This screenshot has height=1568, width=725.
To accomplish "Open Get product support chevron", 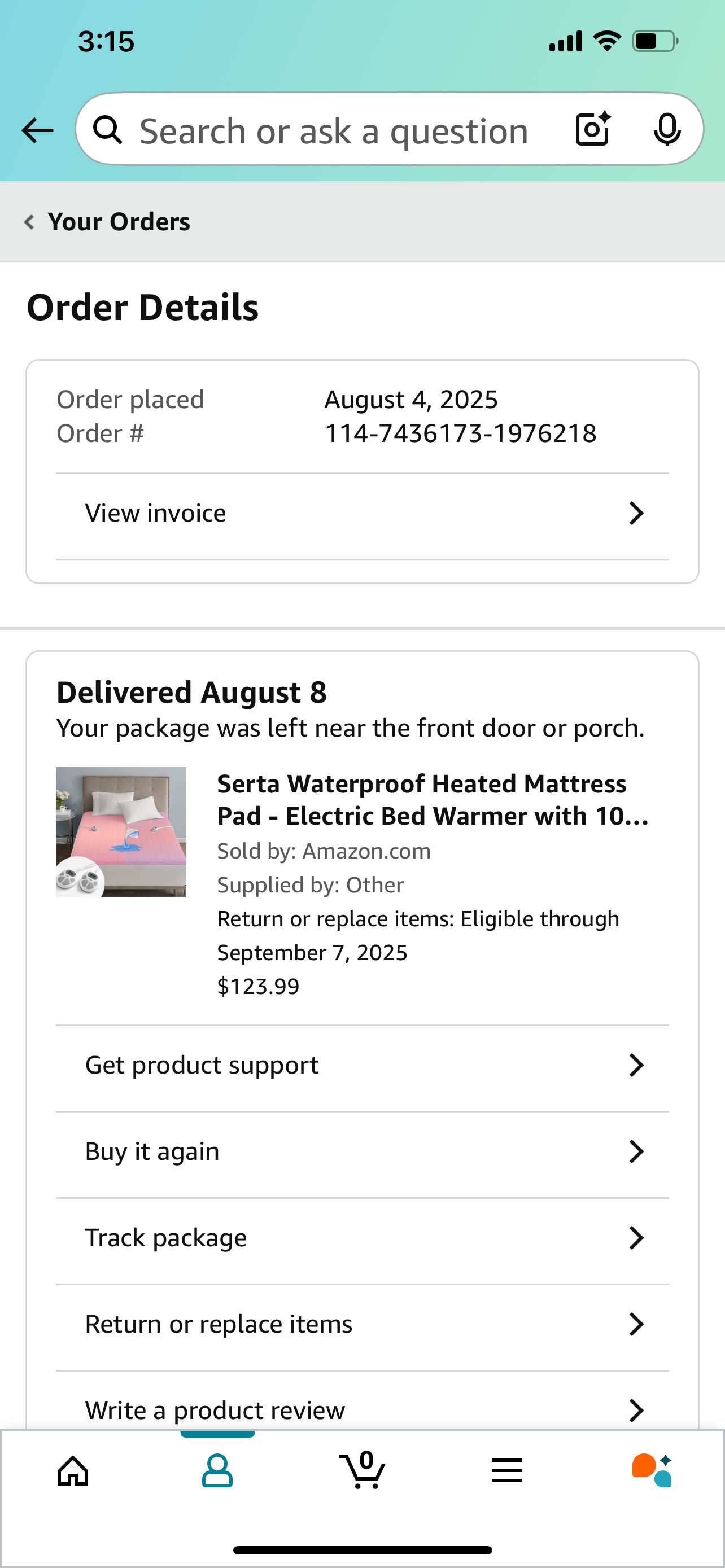I will point(636,1065).
